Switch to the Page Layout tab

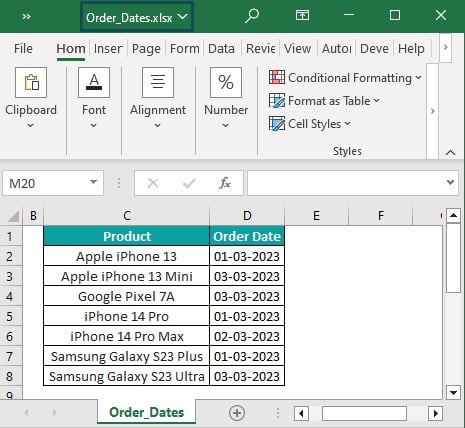[x=146, y=49]
